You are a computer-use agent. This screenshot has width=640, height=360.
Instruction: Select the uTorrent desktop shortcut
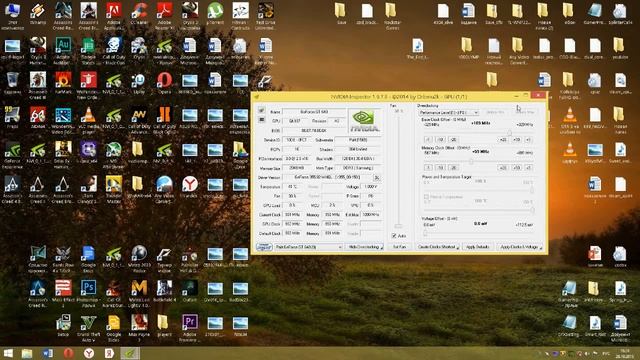coord(215,15)
